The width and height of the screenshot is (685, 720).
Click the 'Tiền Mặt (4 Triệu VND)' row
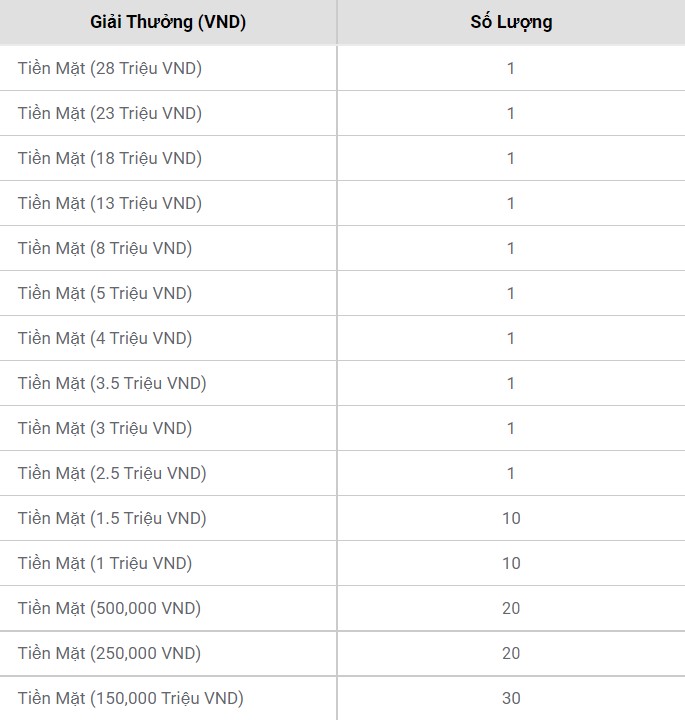(105, 338)
